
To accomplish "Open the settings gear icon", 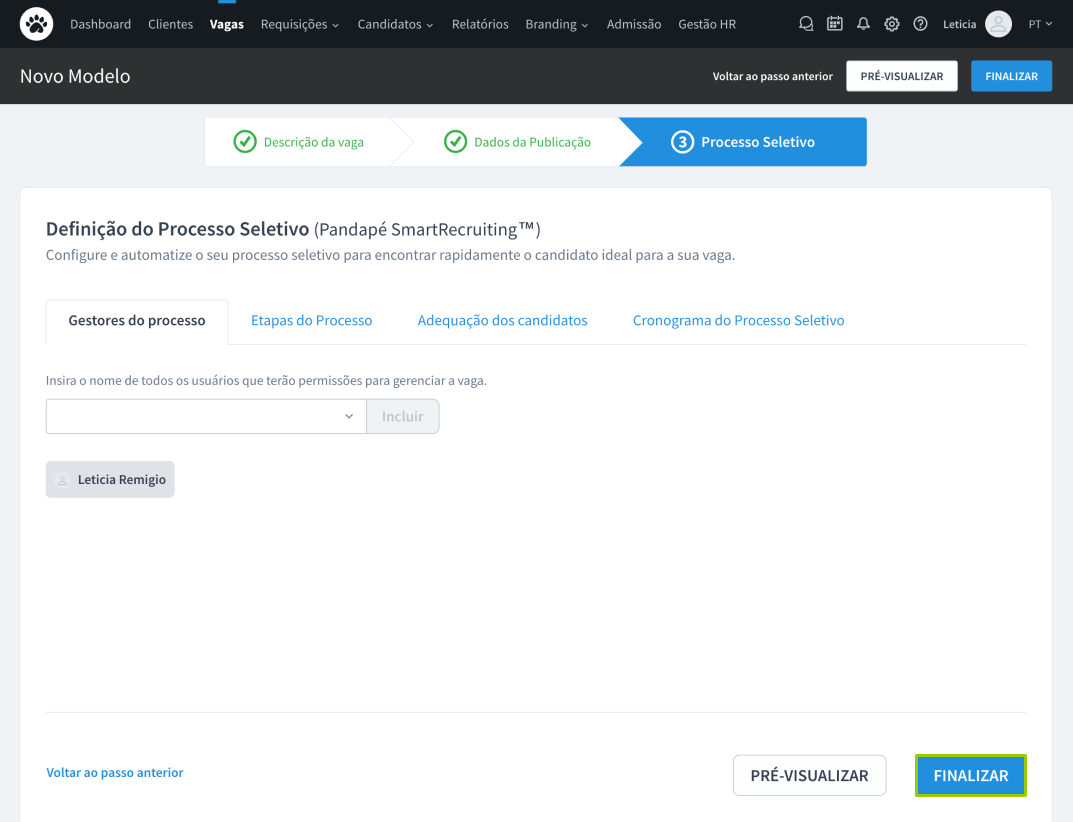I will (x=892, y=24).
